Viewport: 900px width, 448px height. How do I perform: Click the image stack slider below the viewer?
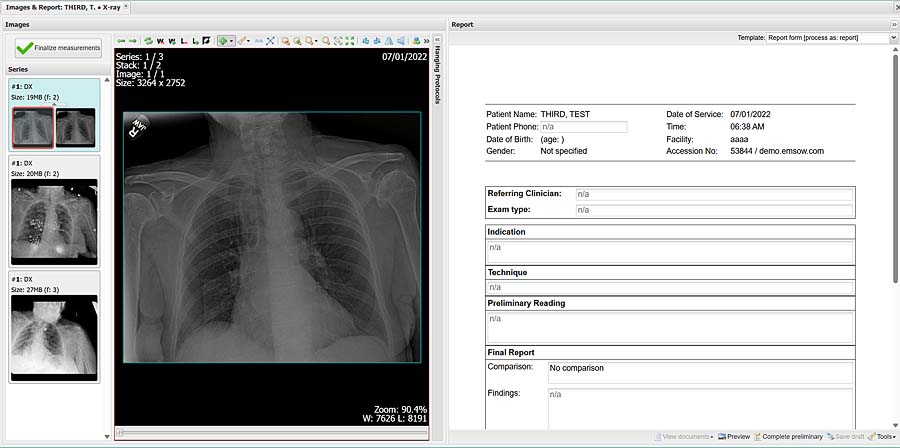(271, 433)
